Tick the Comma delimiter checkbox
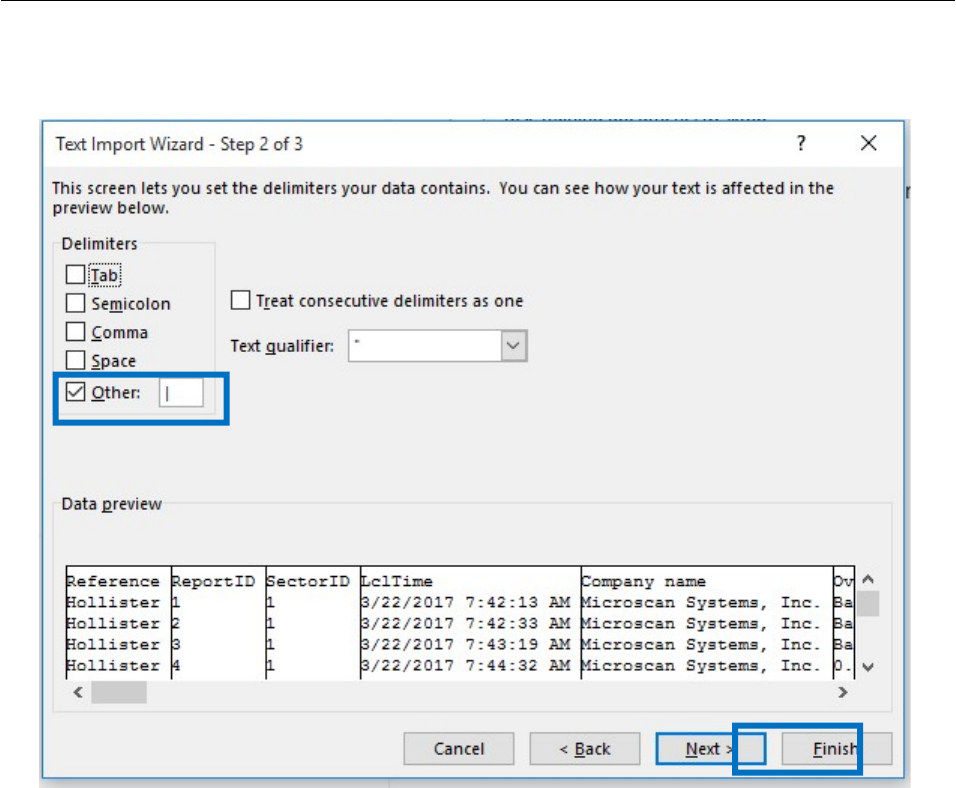The height and width of the screenshot is (788, 956). pos(76,332)
